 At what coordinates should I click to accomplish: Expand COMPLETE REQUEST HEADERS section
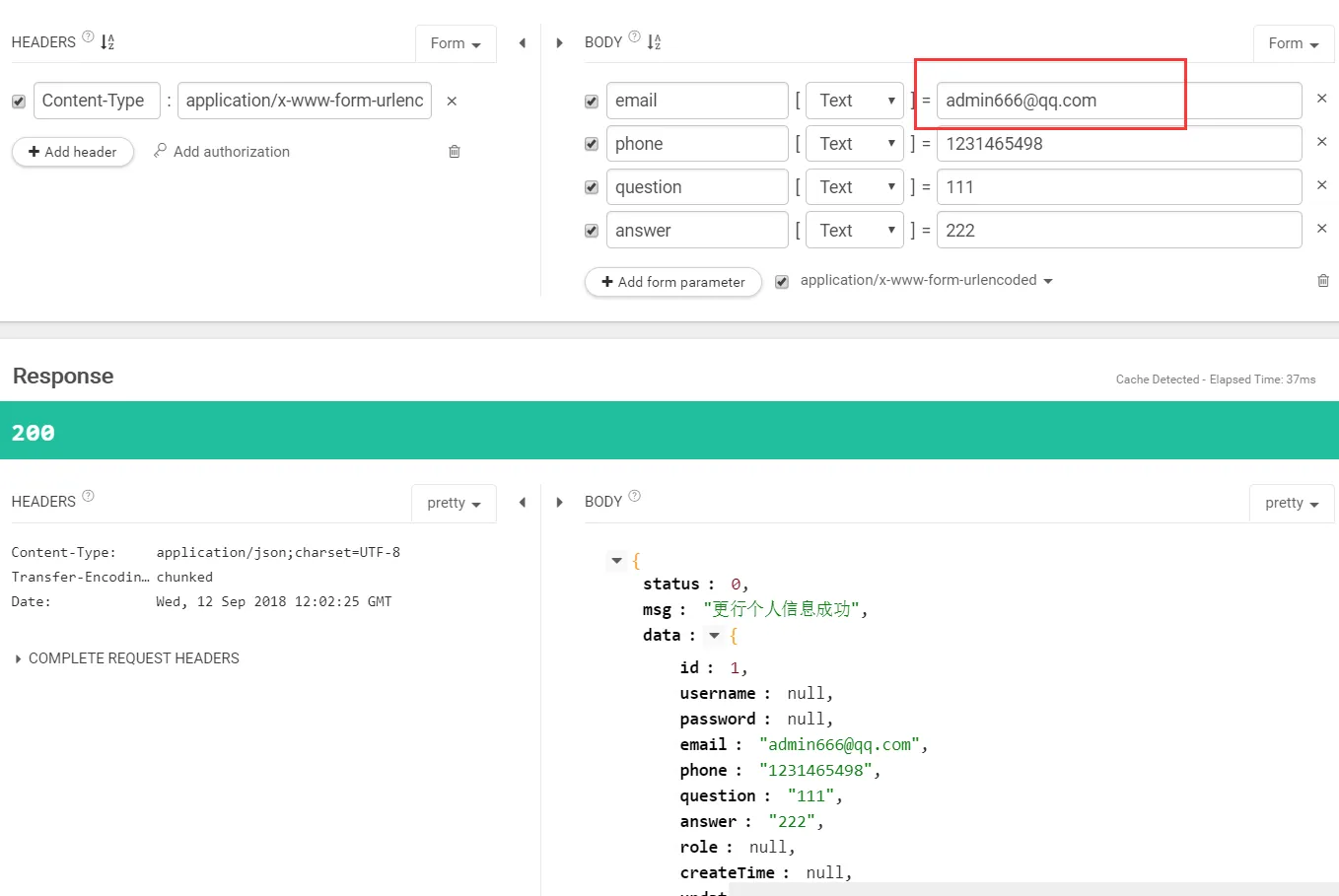[127, 658]
